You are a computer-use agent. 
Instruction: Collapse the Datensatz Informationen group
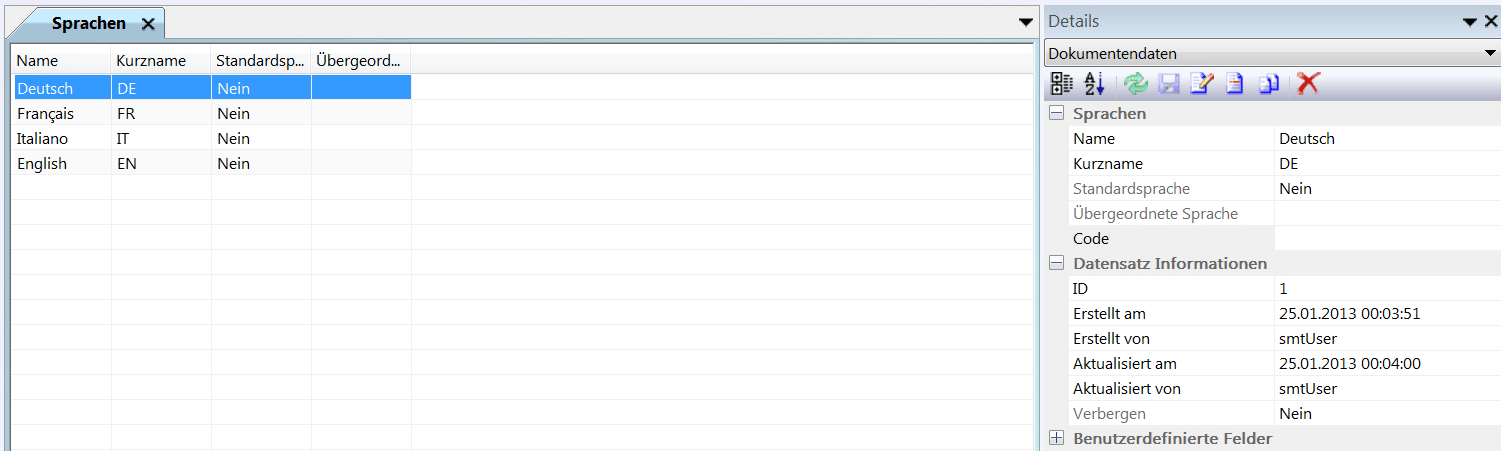pos(1056,264)
